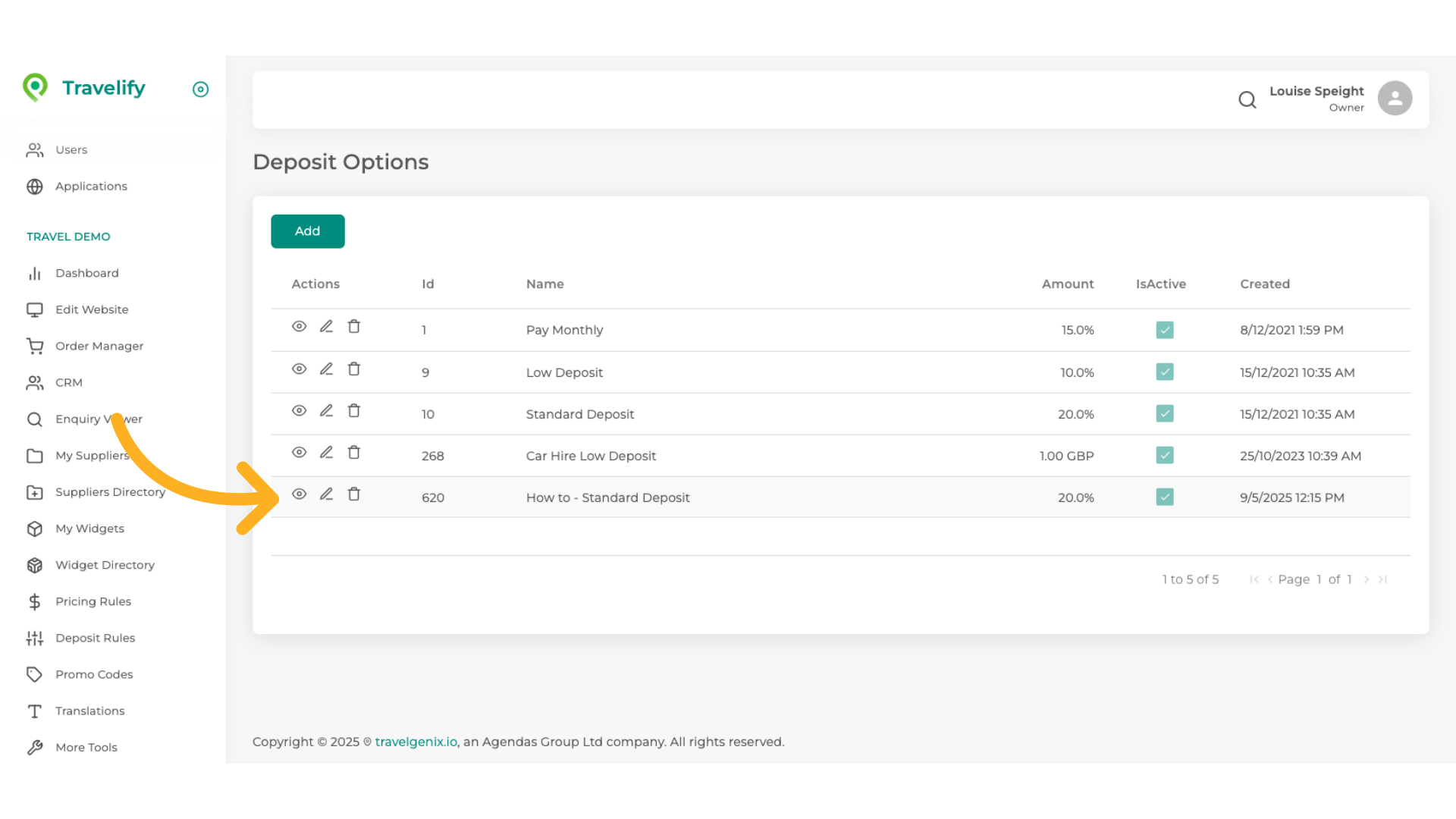Click the edit pencil for Pay Monthly
This screenshot has height=819, width=1456.
click(326, 327)
